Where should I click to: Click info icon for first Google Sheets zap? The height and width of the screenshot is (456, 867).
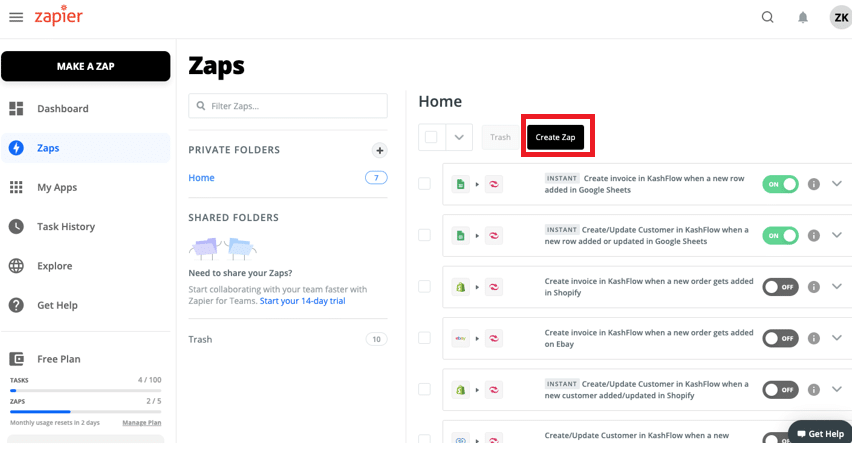click(x=813, y=184)
